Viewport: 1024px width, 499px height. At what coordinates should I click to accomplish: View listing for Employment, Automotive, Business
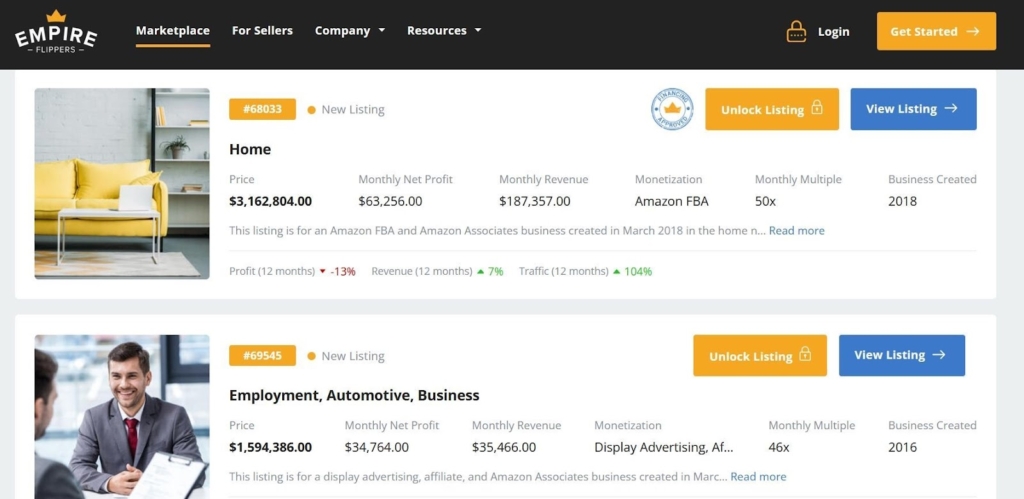pos(901,355)
